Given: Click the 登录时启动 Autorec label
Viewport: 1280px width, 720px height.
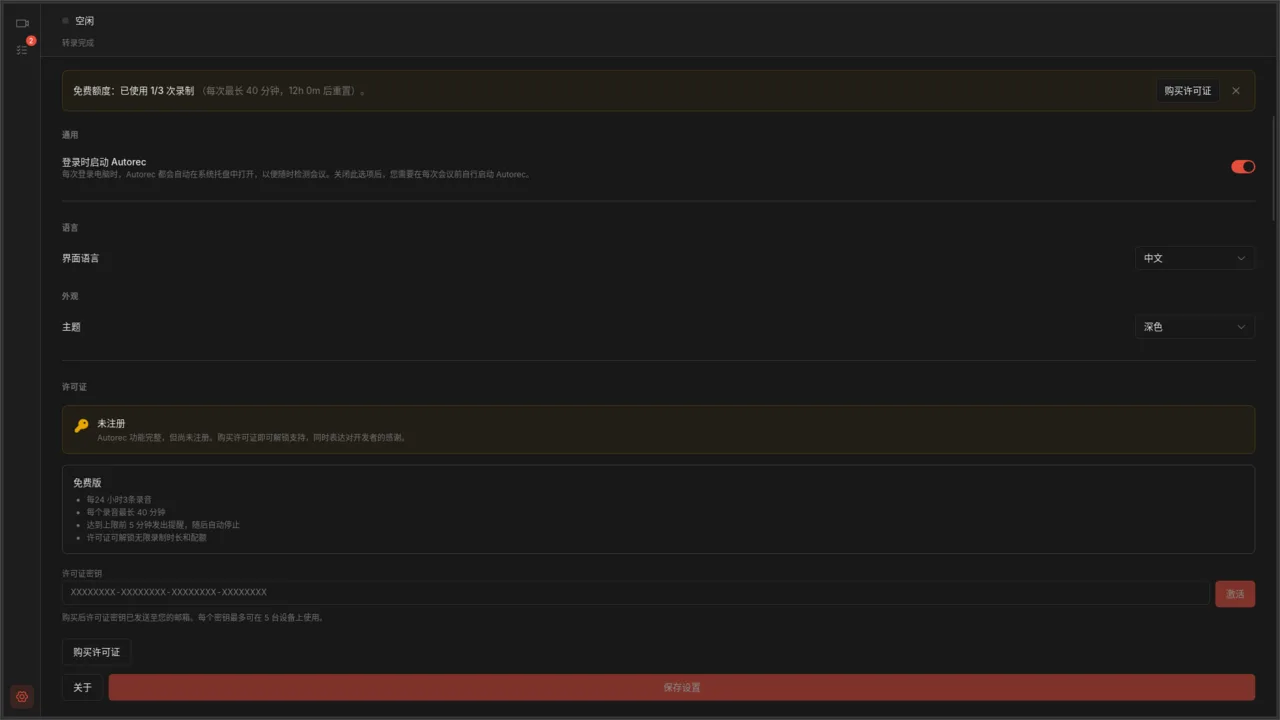Looking at the screenshot, I should tap(105, 162).
